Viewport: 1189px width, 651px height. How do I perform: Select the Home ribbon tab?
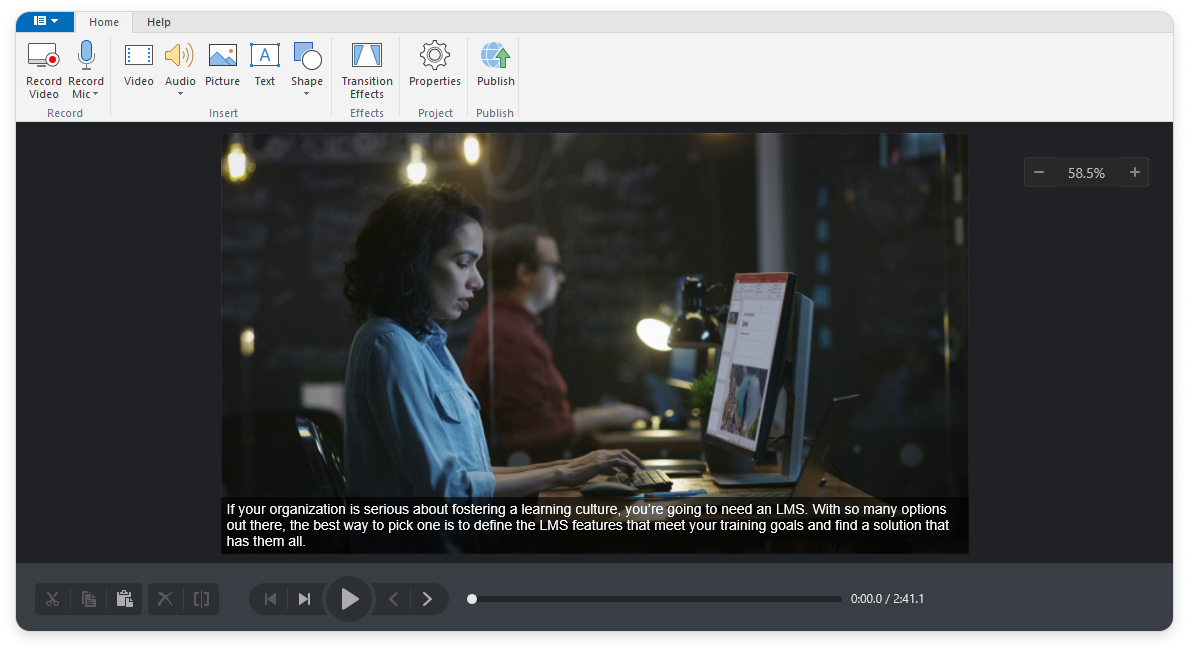pos(104,21)
